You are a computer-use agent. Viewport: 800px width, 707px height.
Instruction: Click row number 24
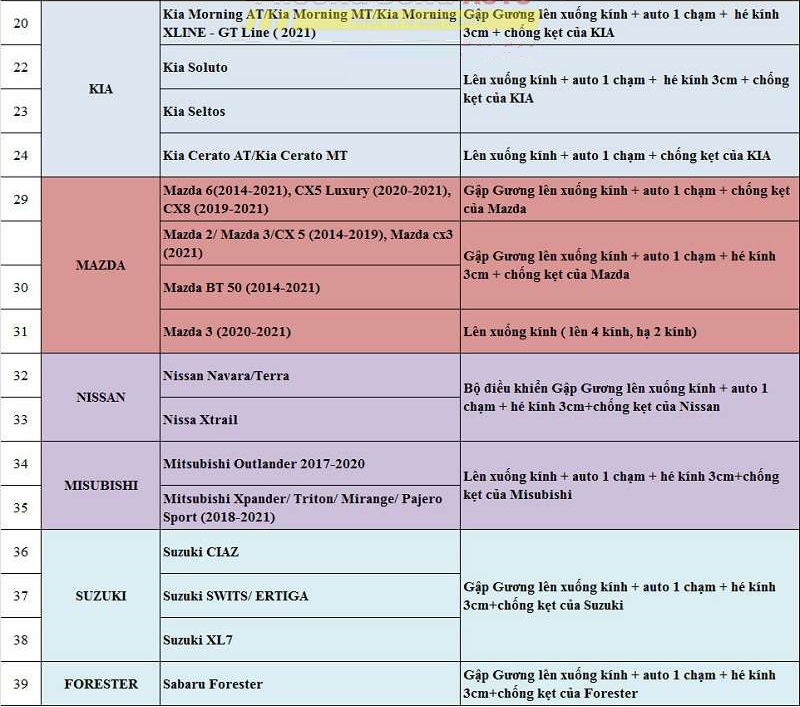pos(20,155)
